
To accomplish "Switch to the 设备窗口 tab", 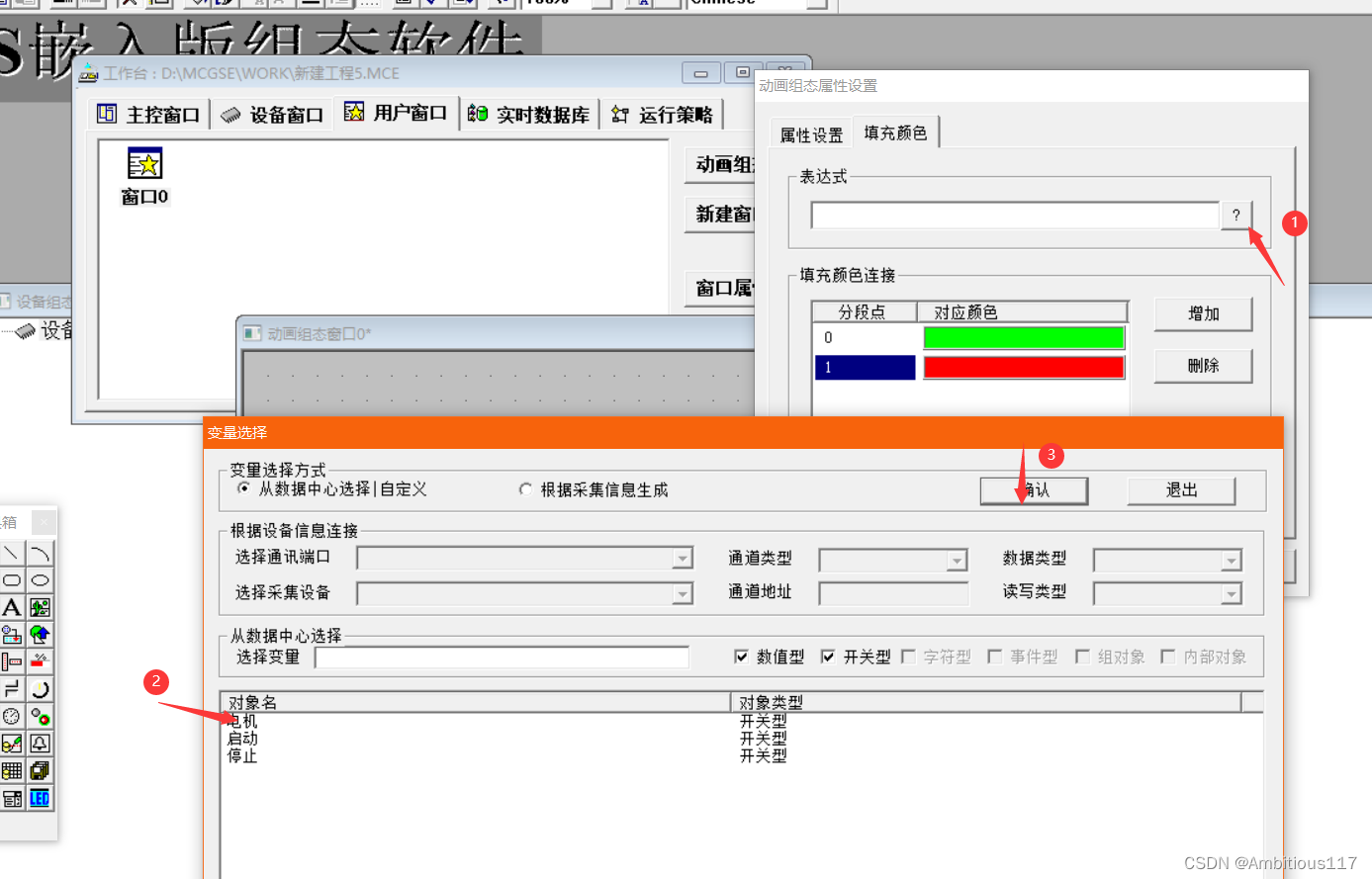I will [272, 115].
